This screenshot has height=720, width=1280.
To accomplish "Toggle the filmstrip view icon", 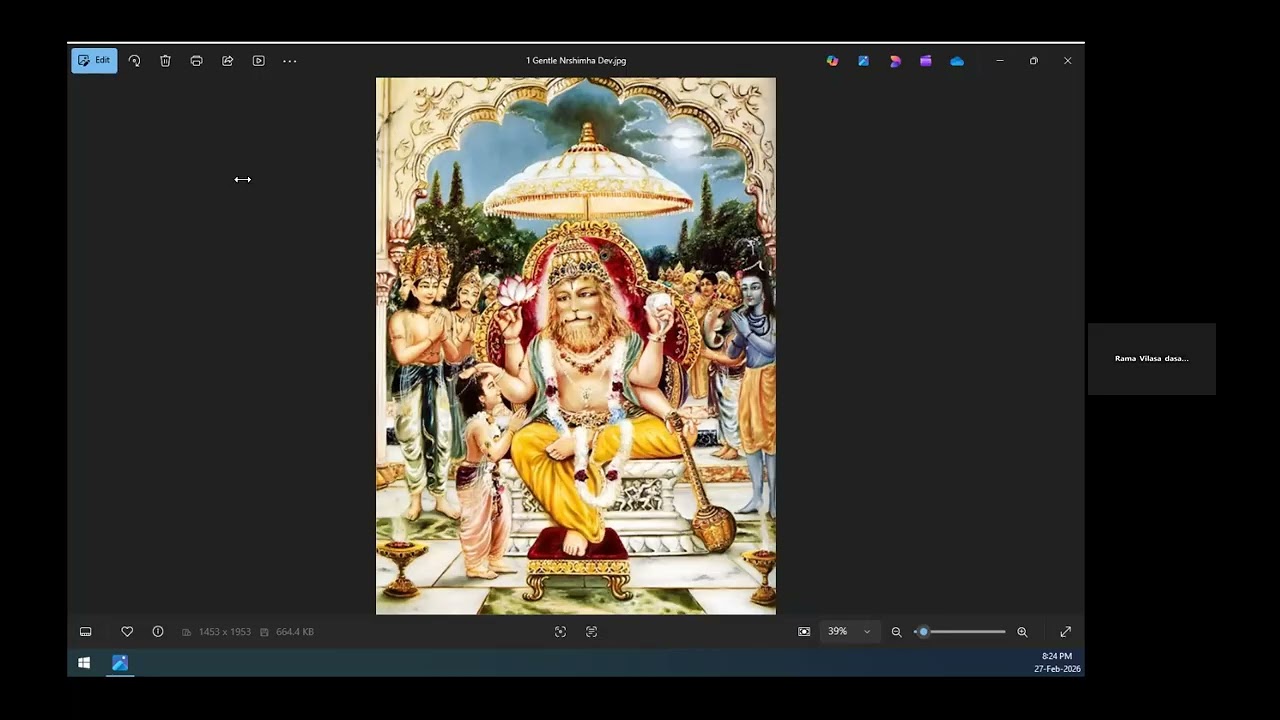I will click(86, 632).
